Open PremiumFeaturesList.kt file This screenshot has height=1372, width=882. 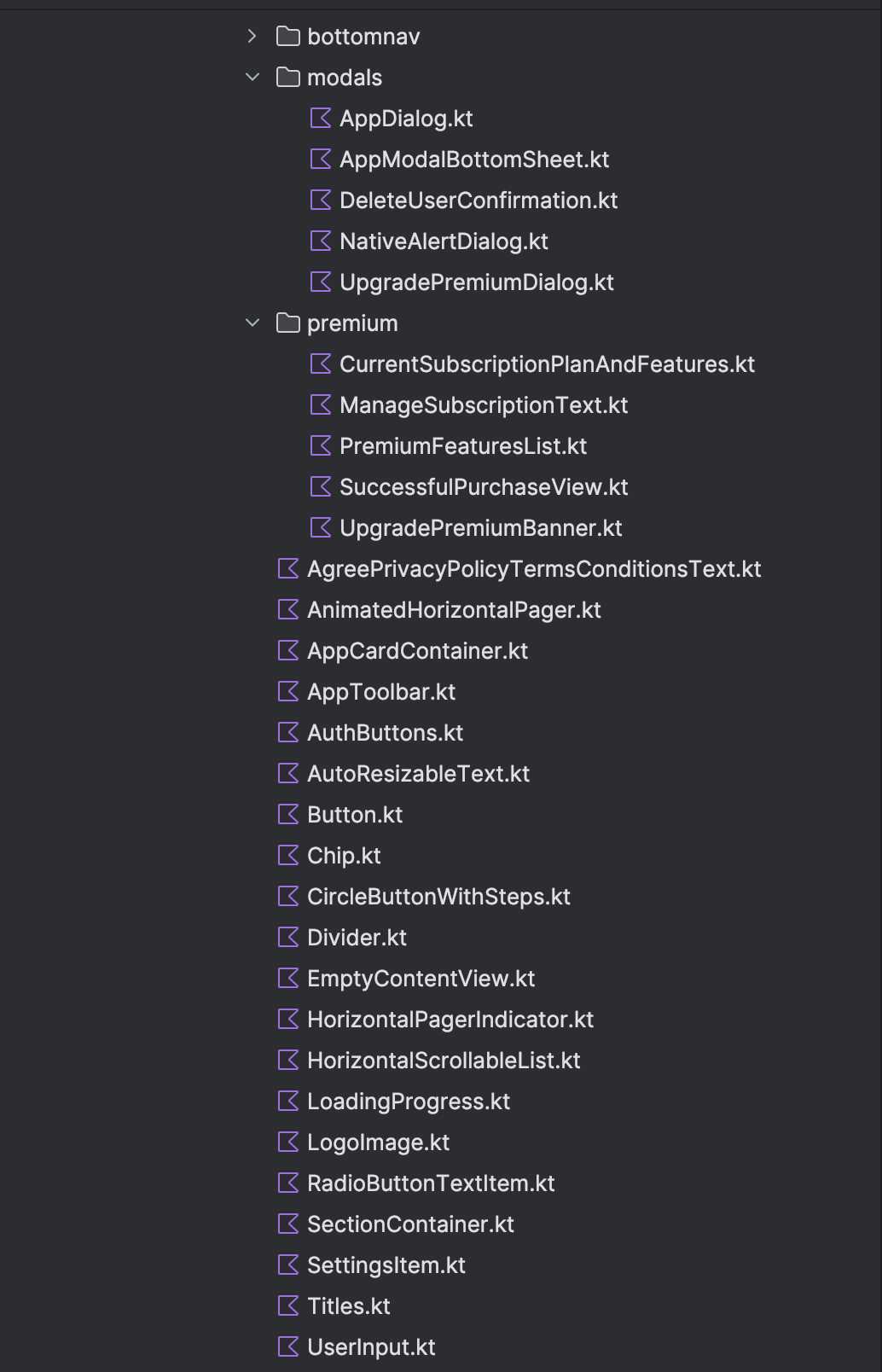point(463,446)
